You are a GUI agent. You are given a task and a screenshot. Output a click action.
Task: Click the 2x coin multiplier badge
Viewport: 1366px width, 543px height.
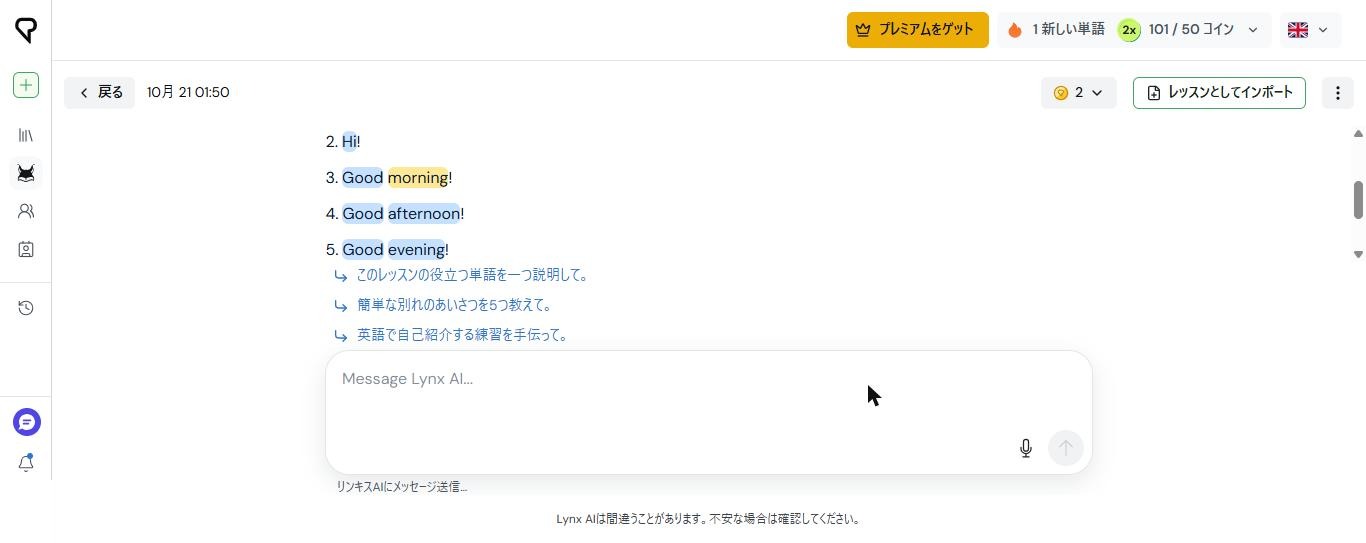tap(1129, 30)
